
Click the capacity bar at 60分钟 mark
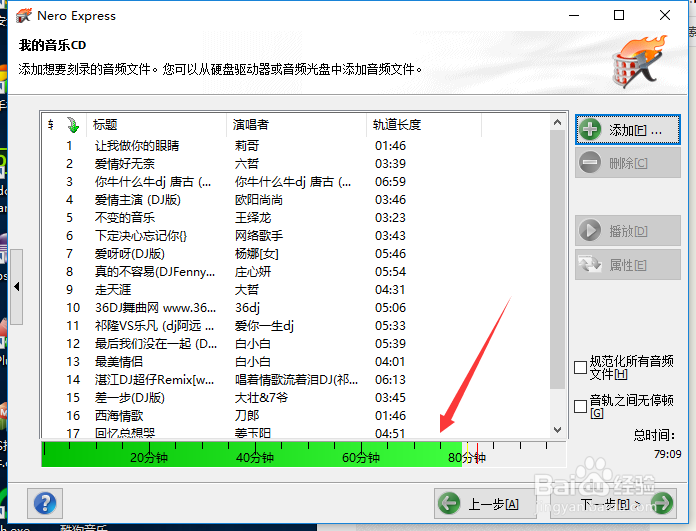[361, 457]
